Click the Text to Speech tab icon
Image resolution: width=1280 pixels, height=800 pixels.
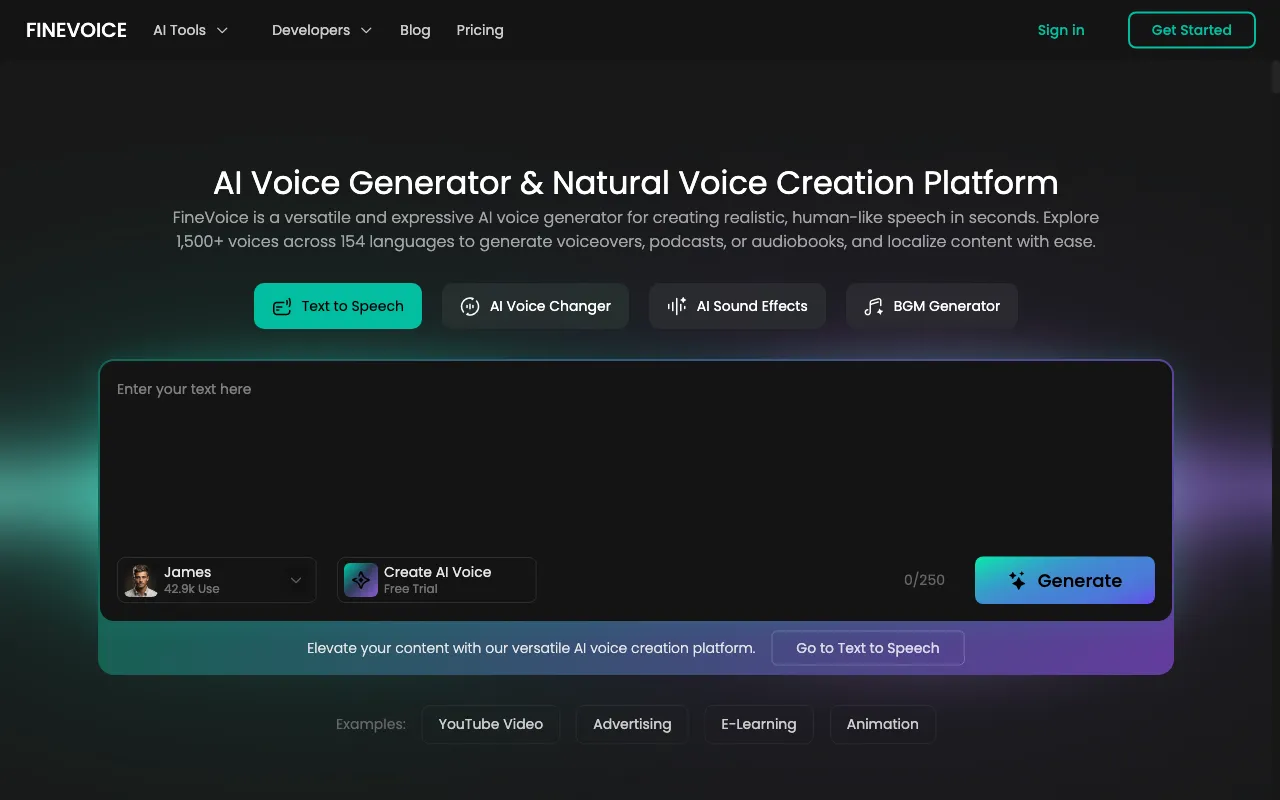pyautogui.click(x=282, y=307)
